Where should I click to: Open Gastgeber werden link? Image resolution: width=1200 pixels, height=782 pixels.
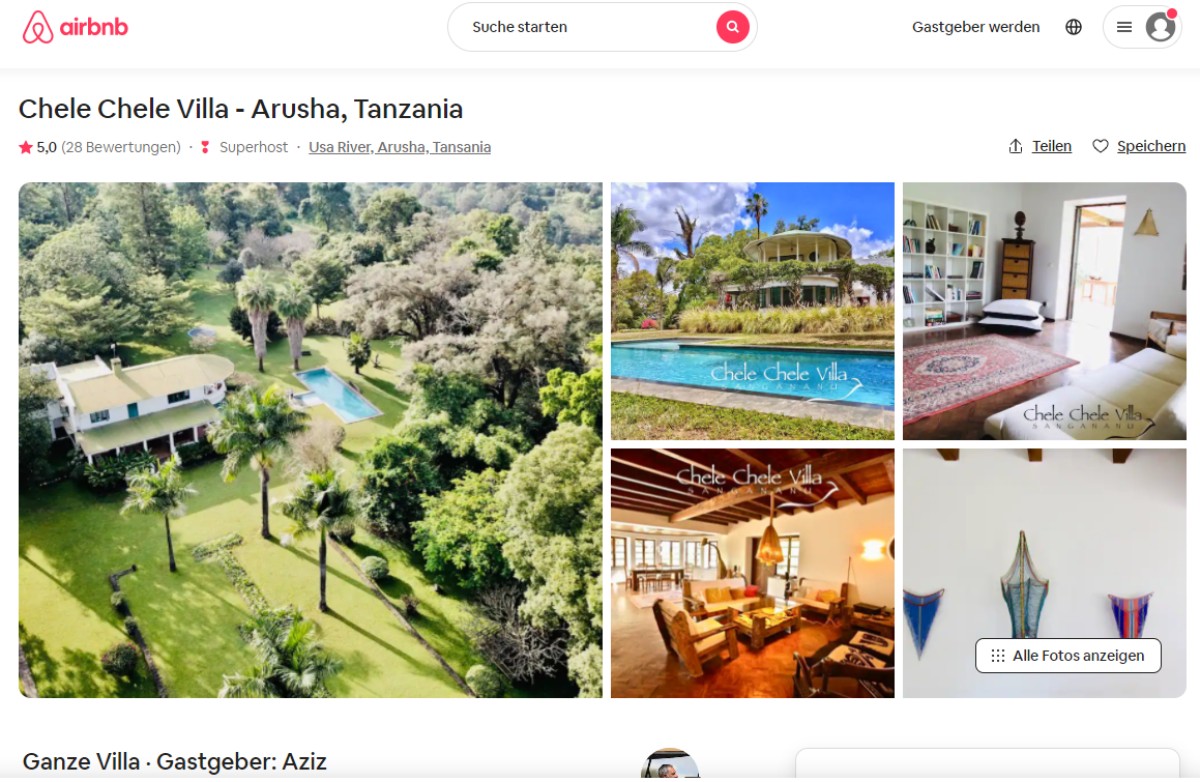tap(976, 27)
